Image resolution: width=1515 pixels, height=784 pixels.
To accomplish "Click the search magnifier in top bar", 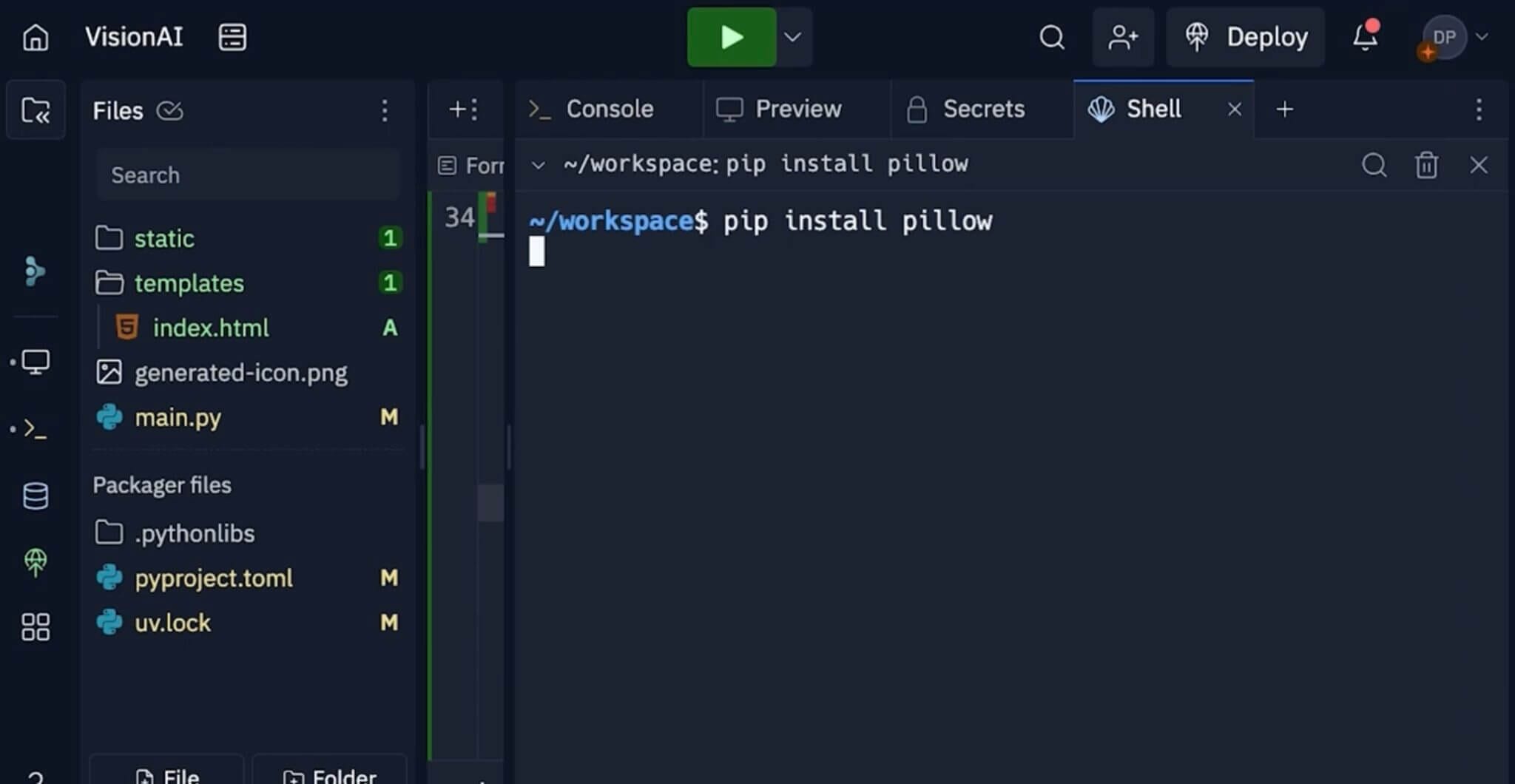I will [1051, 37].
